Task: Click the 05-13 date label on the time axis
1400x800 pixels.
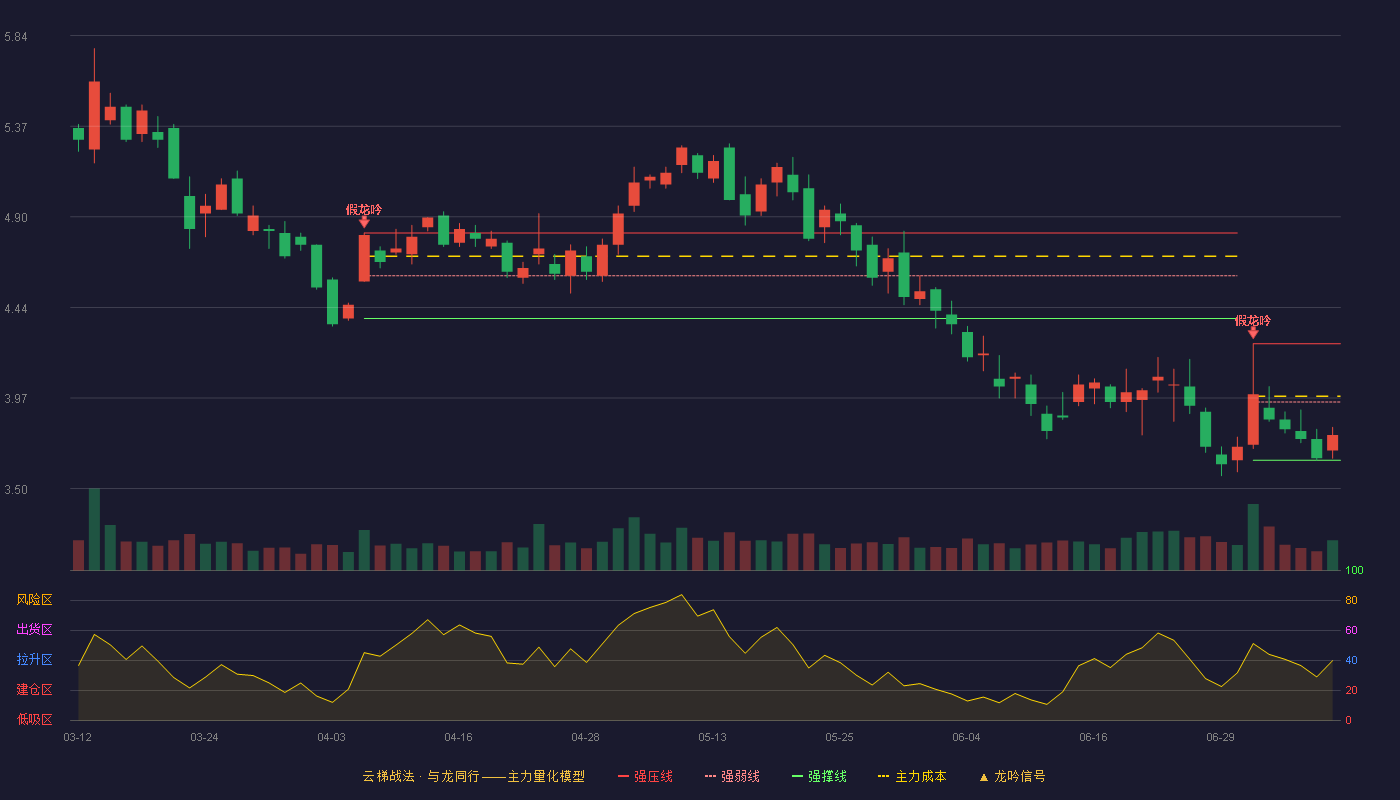Action: [x=712, y=737]
